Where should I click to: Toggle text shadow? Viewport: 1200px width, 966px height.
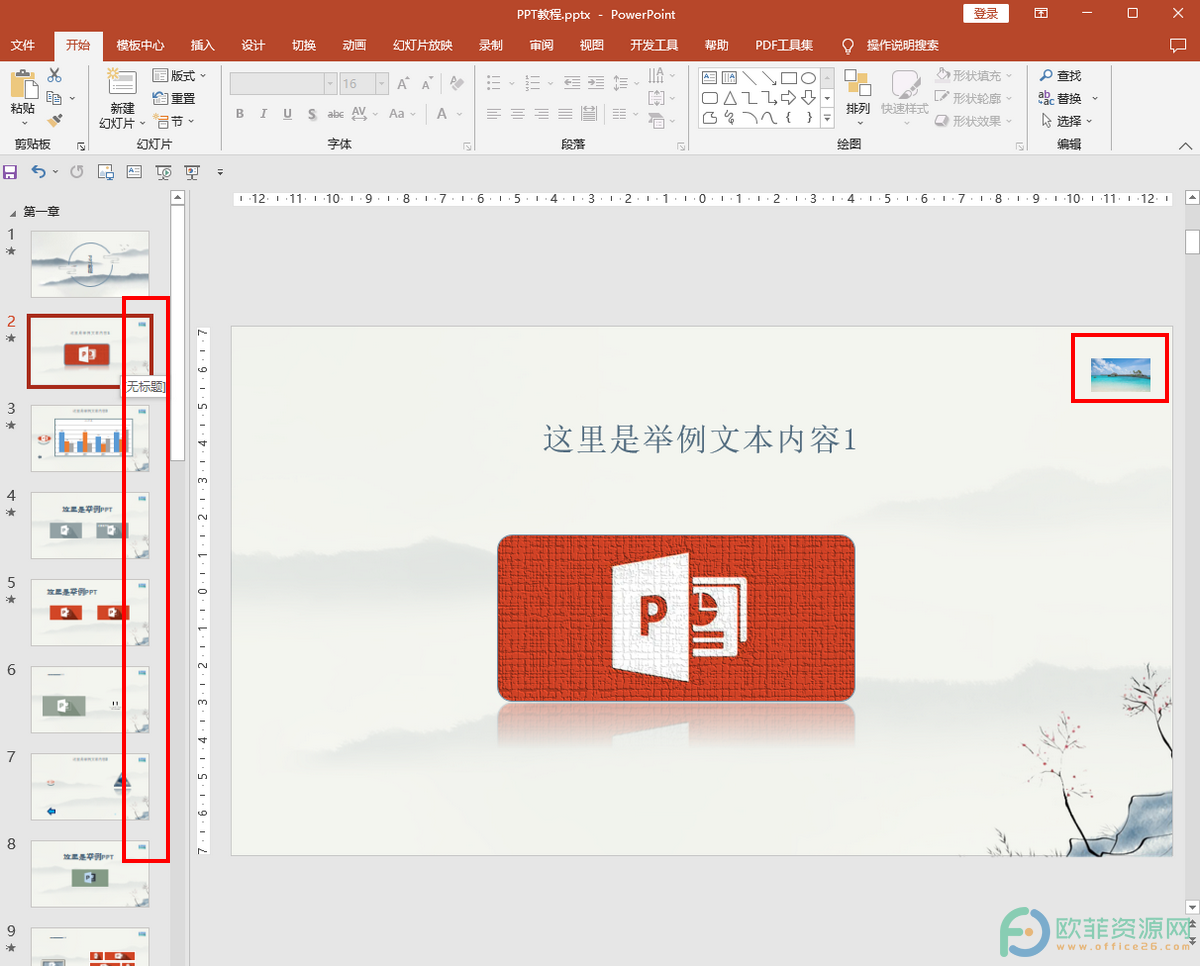[x=312, y=114]
